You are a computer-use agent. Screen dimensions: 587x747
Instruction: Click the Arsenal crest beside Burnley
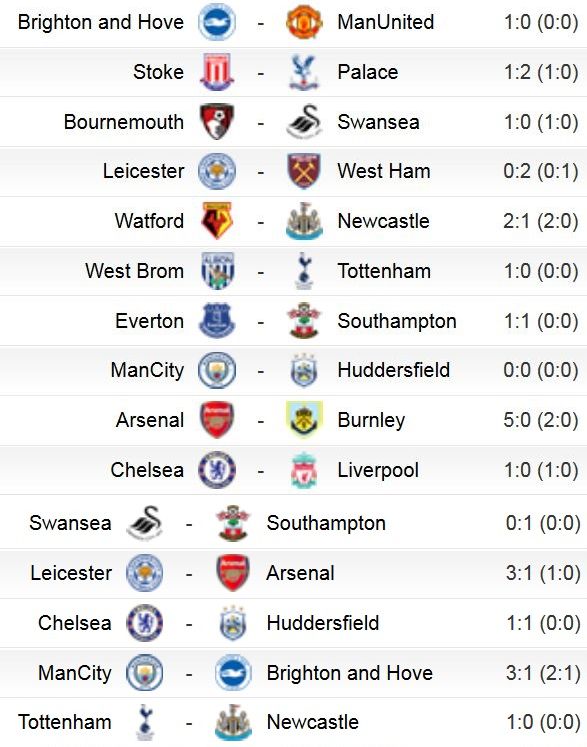point(217,420)
